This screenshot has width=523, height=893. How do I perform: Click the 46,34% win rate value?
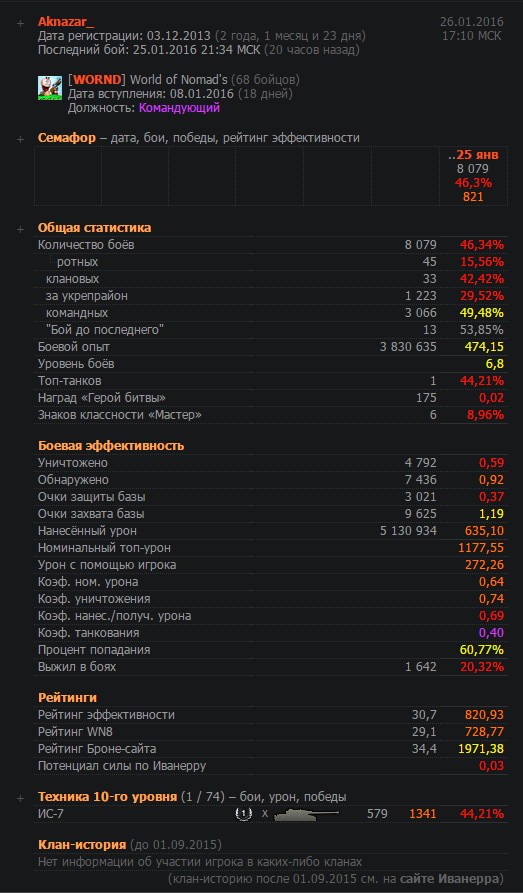click(x=483, y=245)
